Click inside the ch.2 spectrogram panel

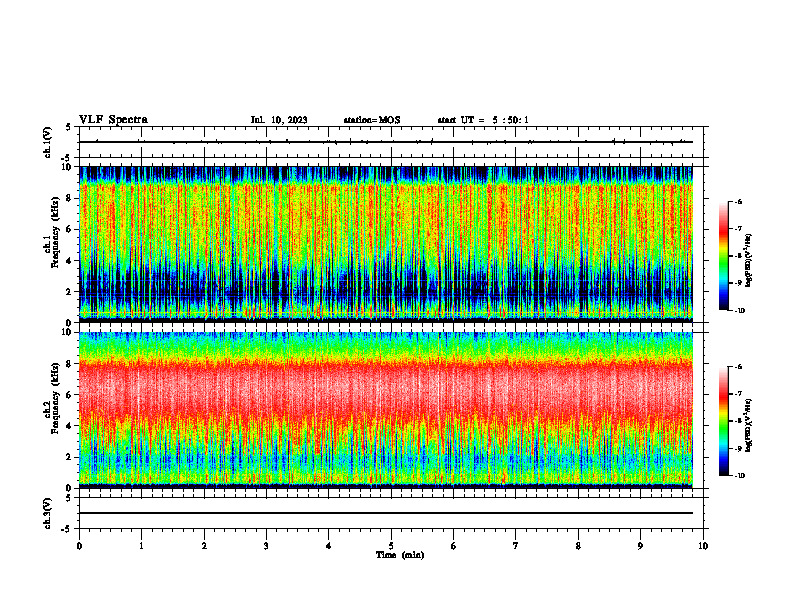pos(386,410)
